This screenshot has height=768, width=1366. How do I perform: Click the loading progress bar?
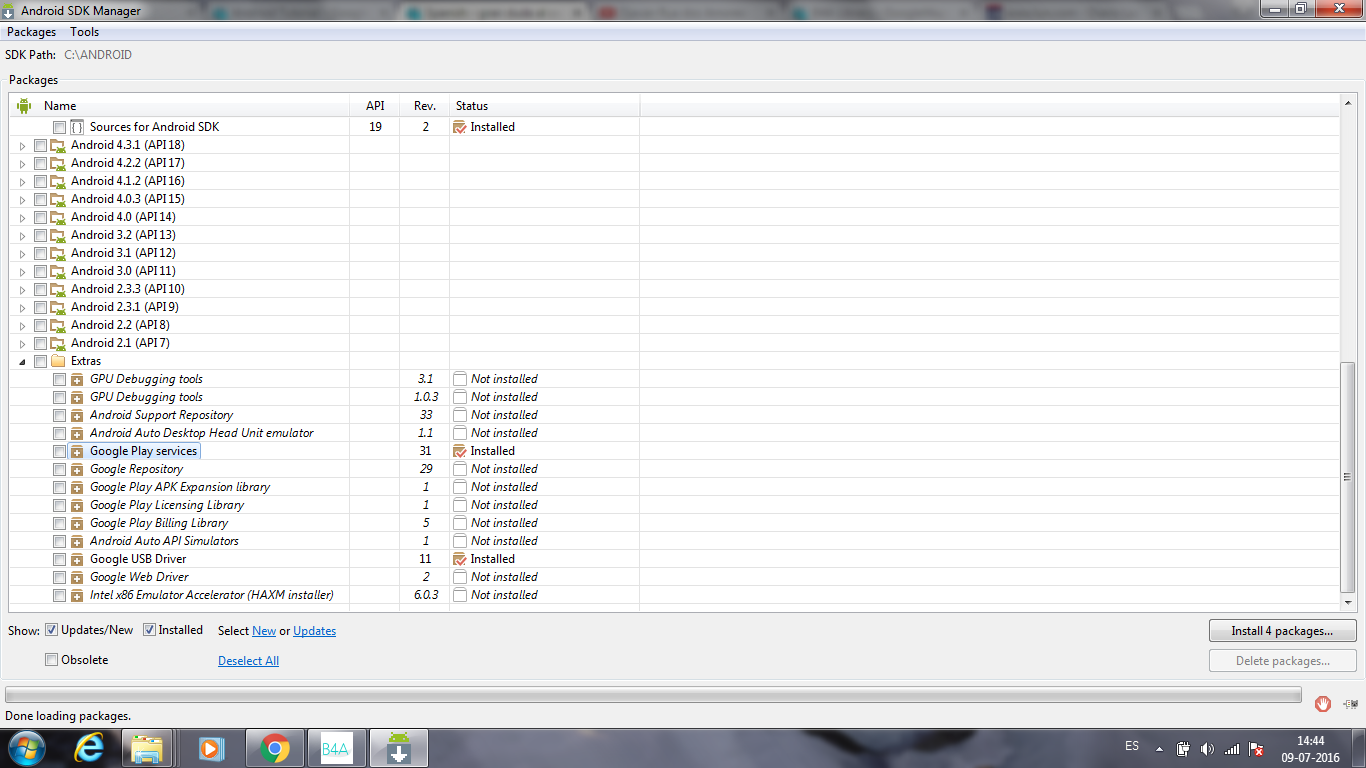click(653, 694)
